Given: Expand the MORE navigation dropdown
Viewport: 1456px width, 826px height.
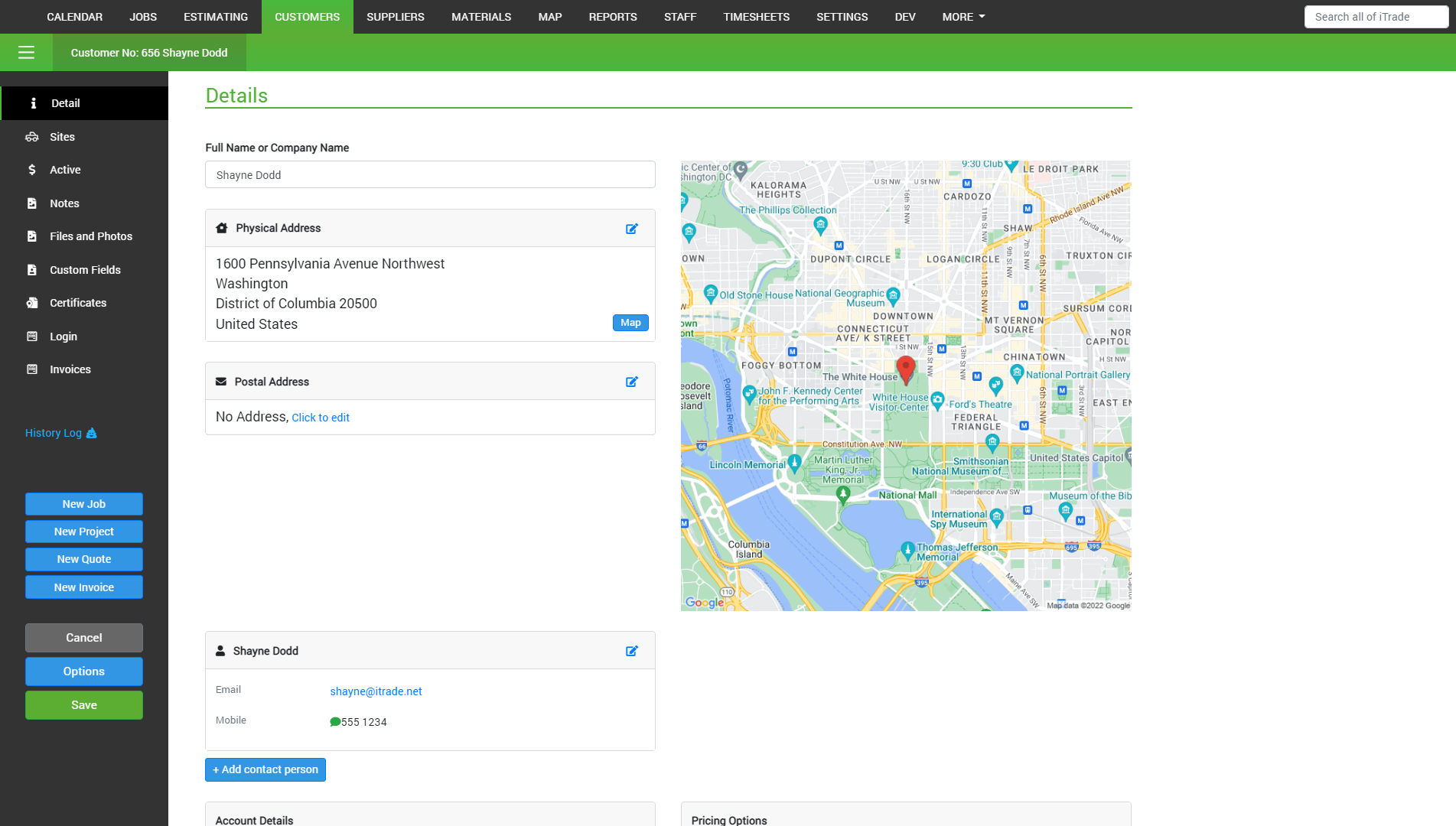Looking at the screenshot, I should point(963,16).
